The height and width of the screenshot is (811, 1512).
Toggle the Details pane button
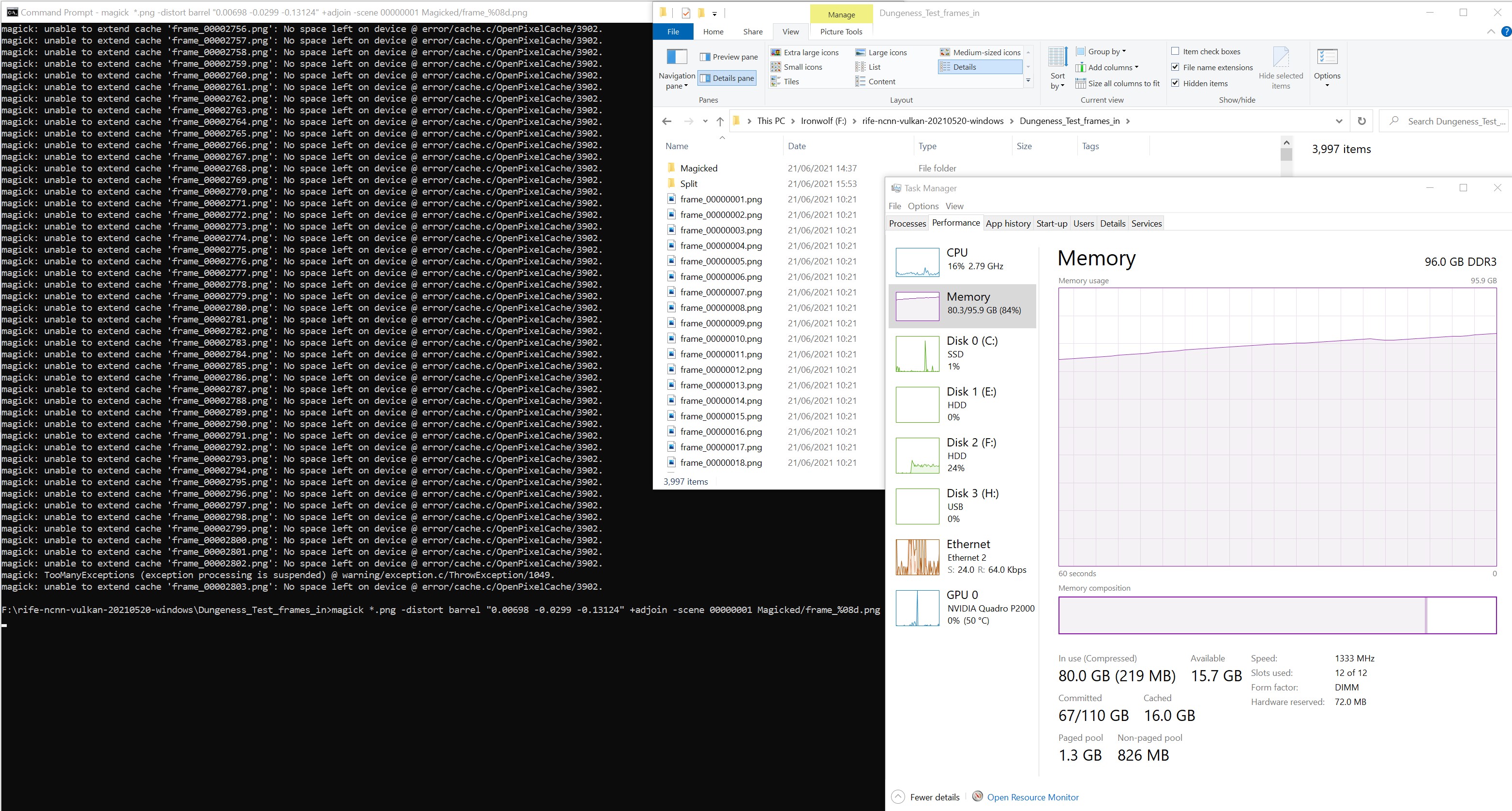point(727,78)
